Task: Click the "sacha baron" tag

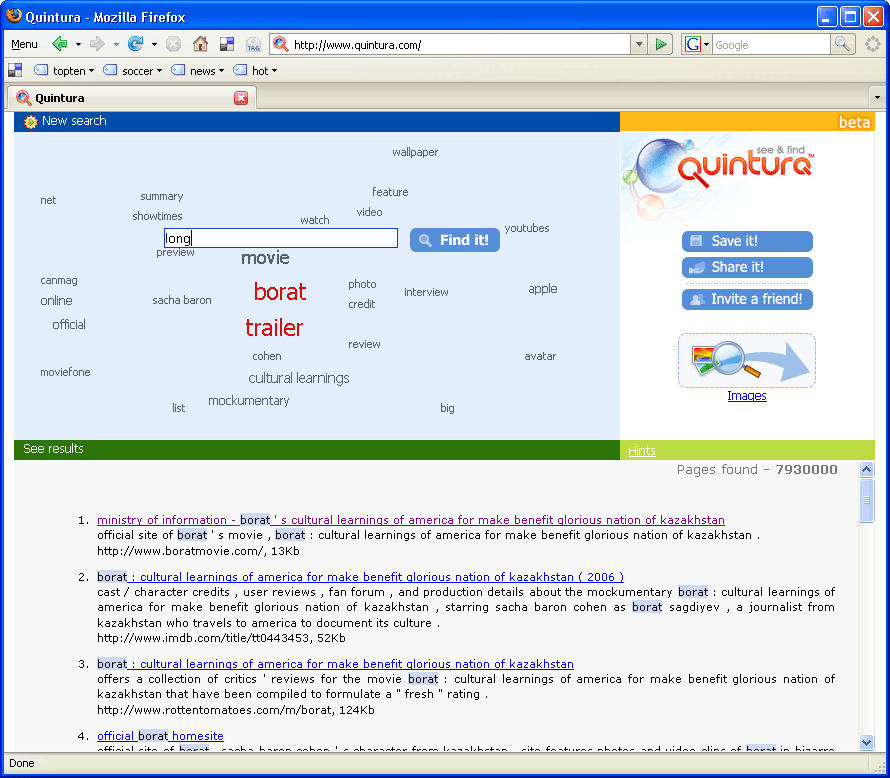Action: click(182, 300)
